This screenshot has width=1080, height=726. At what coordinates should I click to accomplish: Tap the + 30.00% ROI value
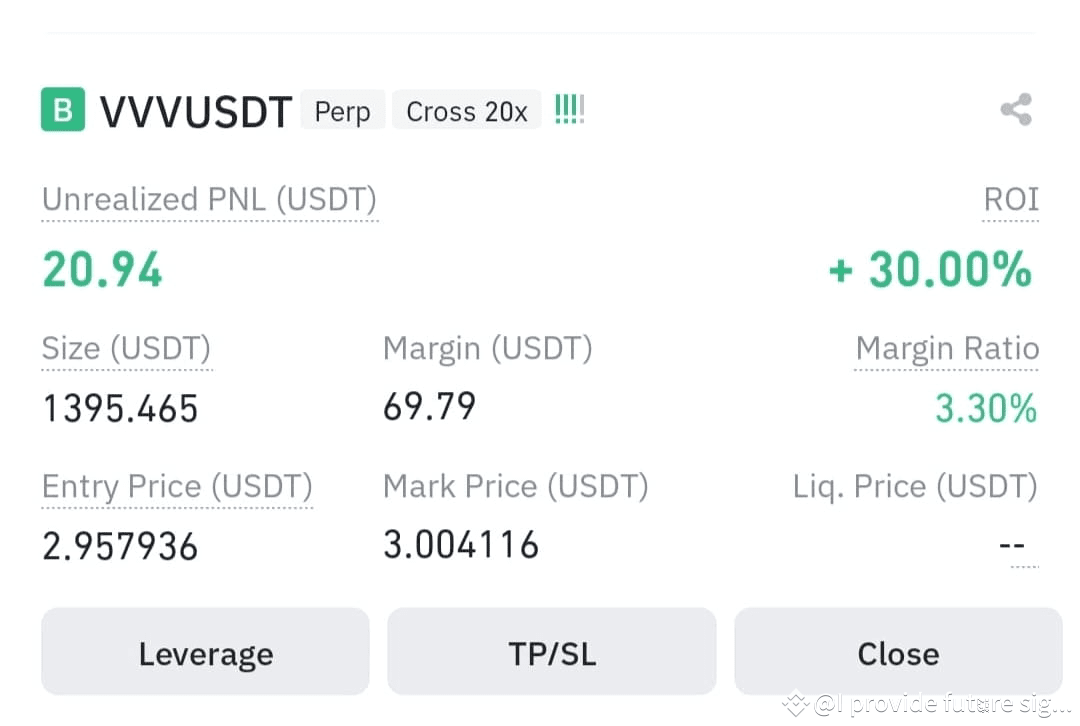[x=931, y=269]
